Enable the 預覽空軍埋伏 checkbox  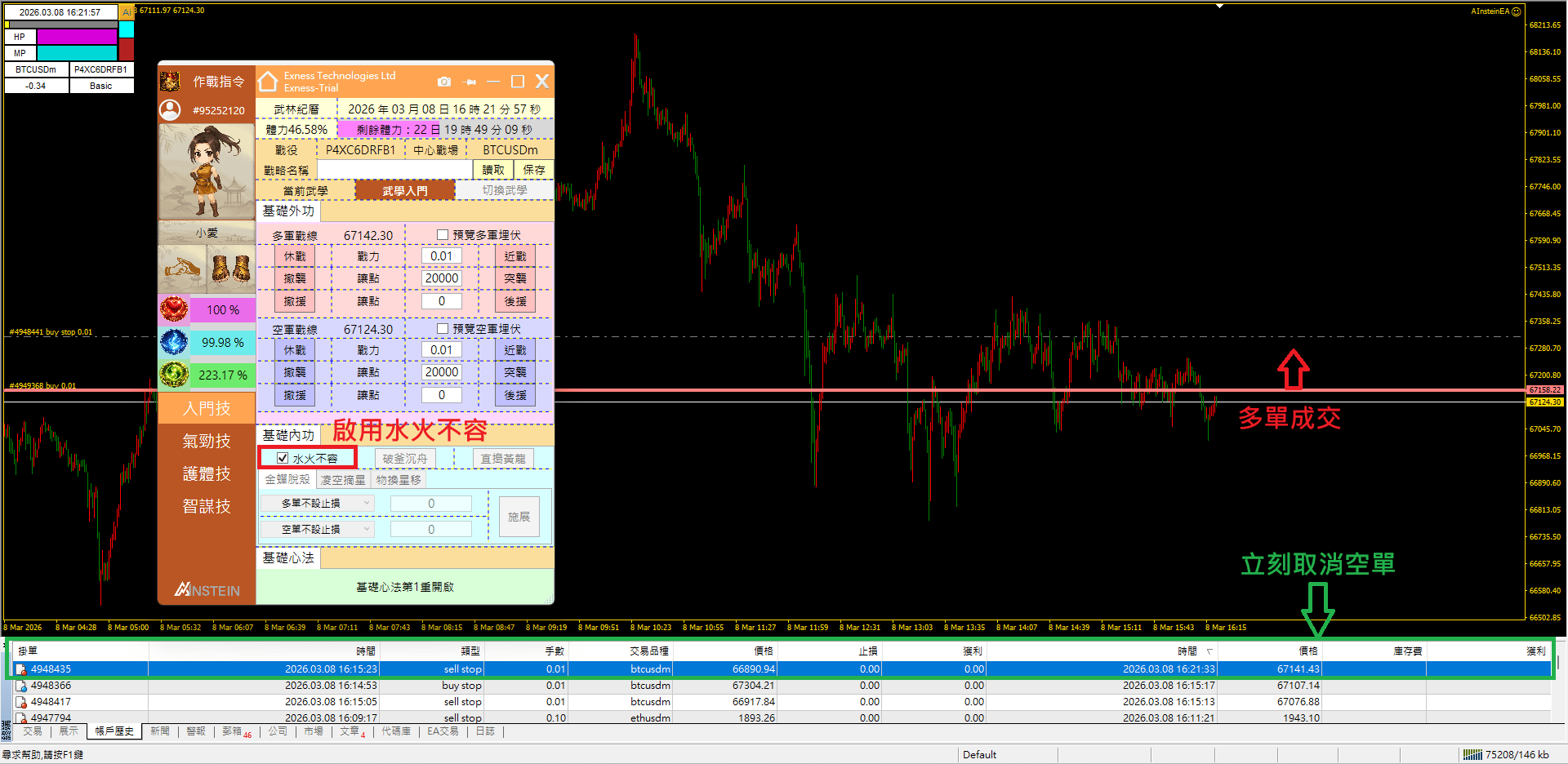(x=443, y=329)
